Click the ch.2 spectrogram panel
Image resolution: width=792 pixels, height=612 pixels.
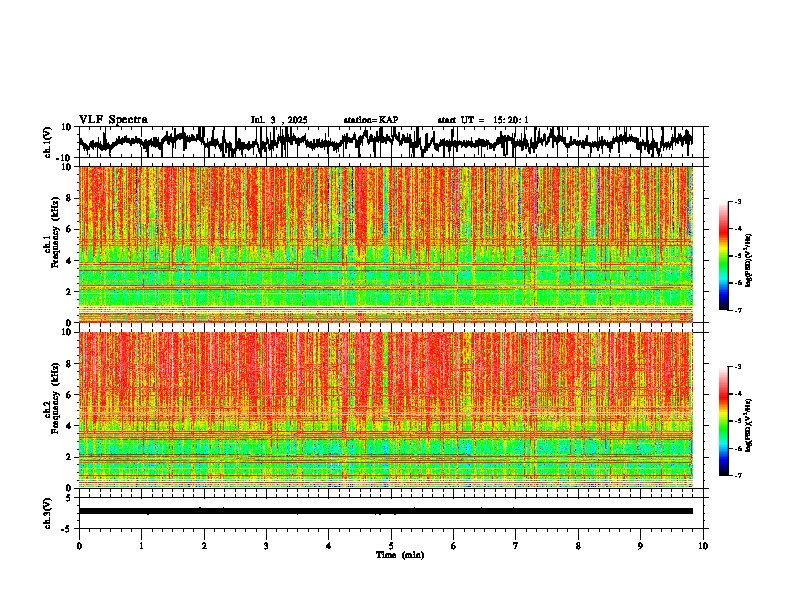[385, 410]
